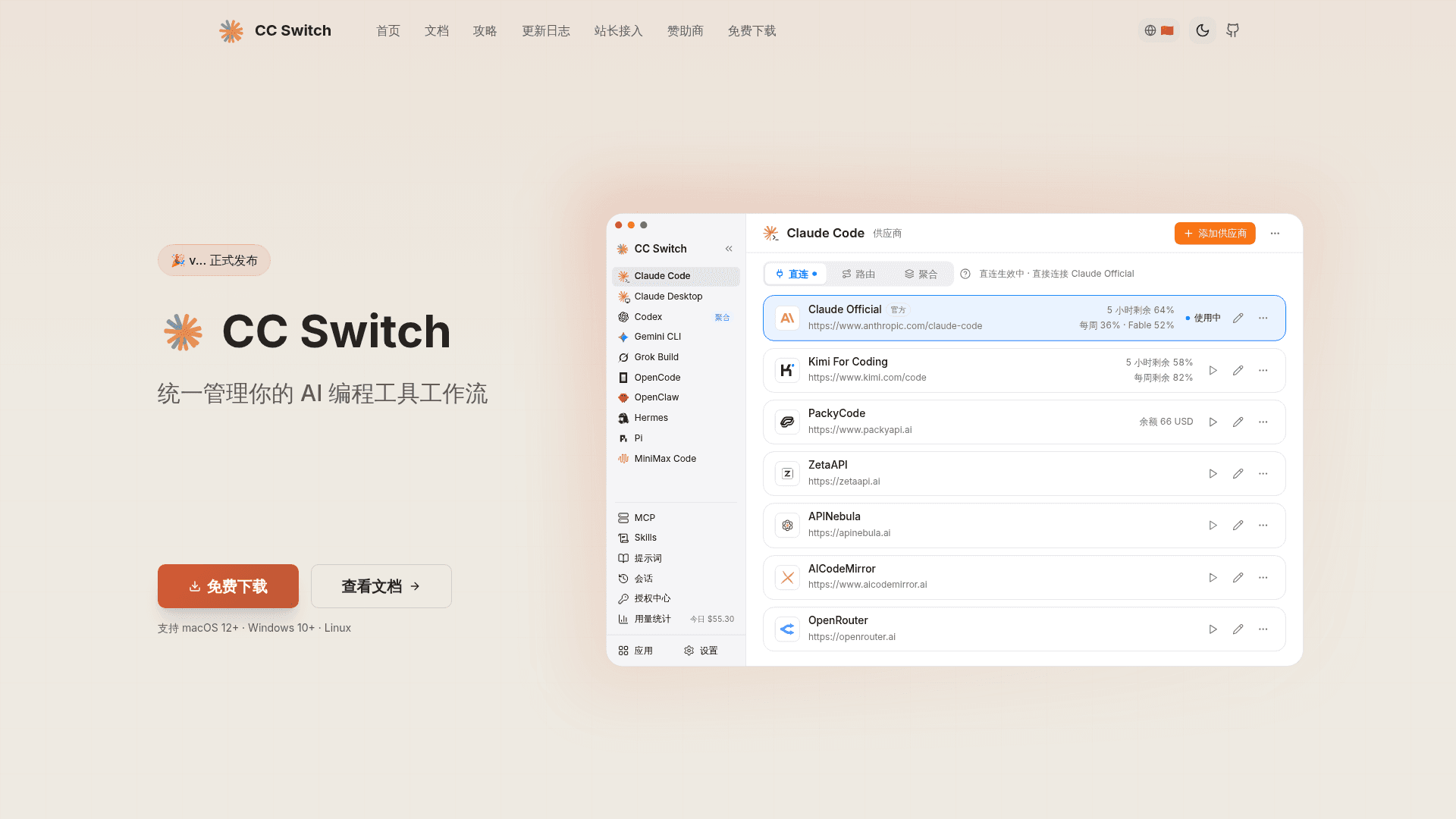Open 设置 via the gear icon

689,651
